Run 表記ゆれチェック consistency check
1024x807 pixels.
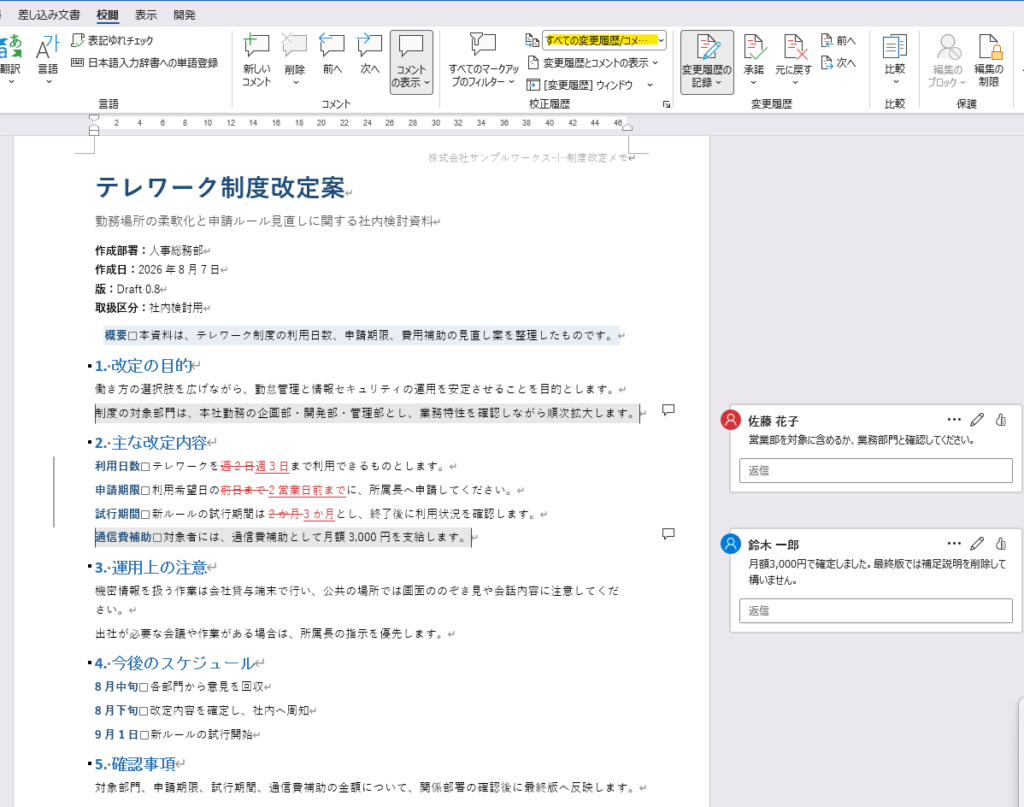112,40
